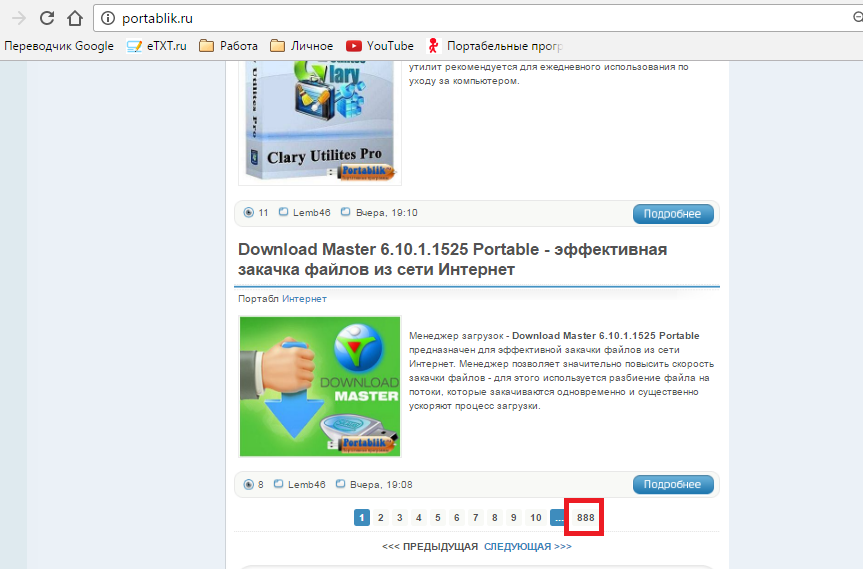The image size is (863, 569).
Task: Click author Lemb46 on the 19:08 post
Action: coord(307,484)
